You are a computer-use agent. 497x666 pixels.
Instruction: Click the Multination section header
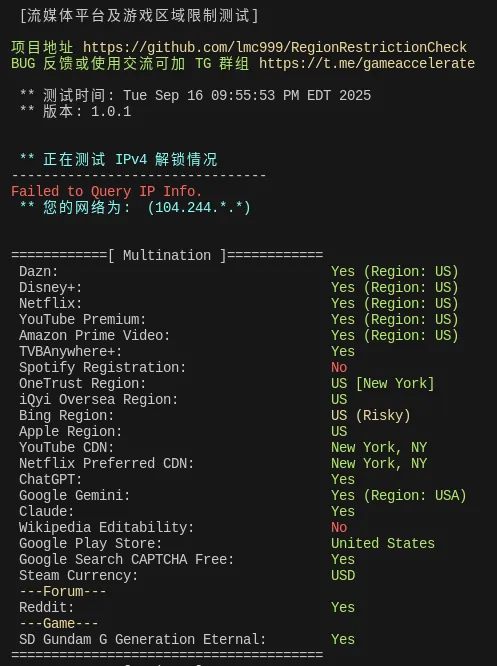tap(167, 256)
